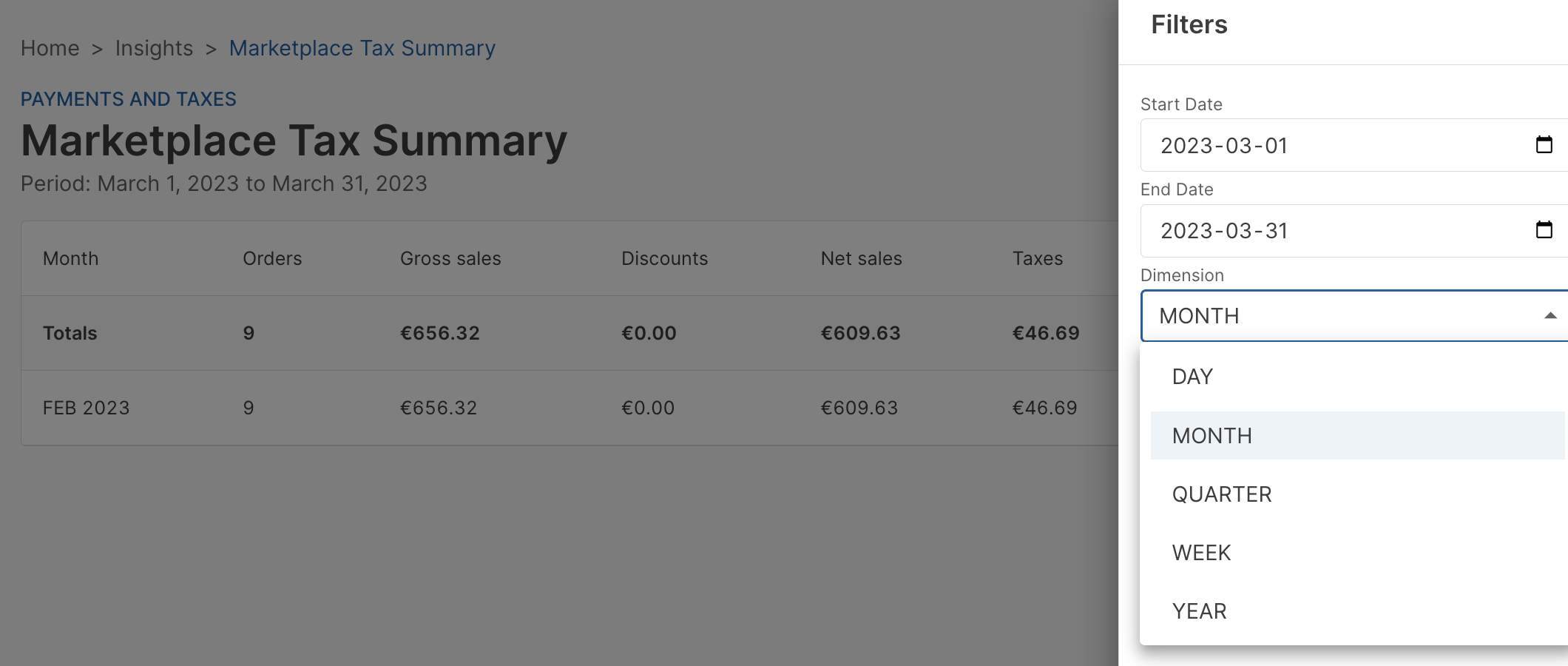
Task: Open the End Date calendar picker icon
Action: [x=1544, y=230]
